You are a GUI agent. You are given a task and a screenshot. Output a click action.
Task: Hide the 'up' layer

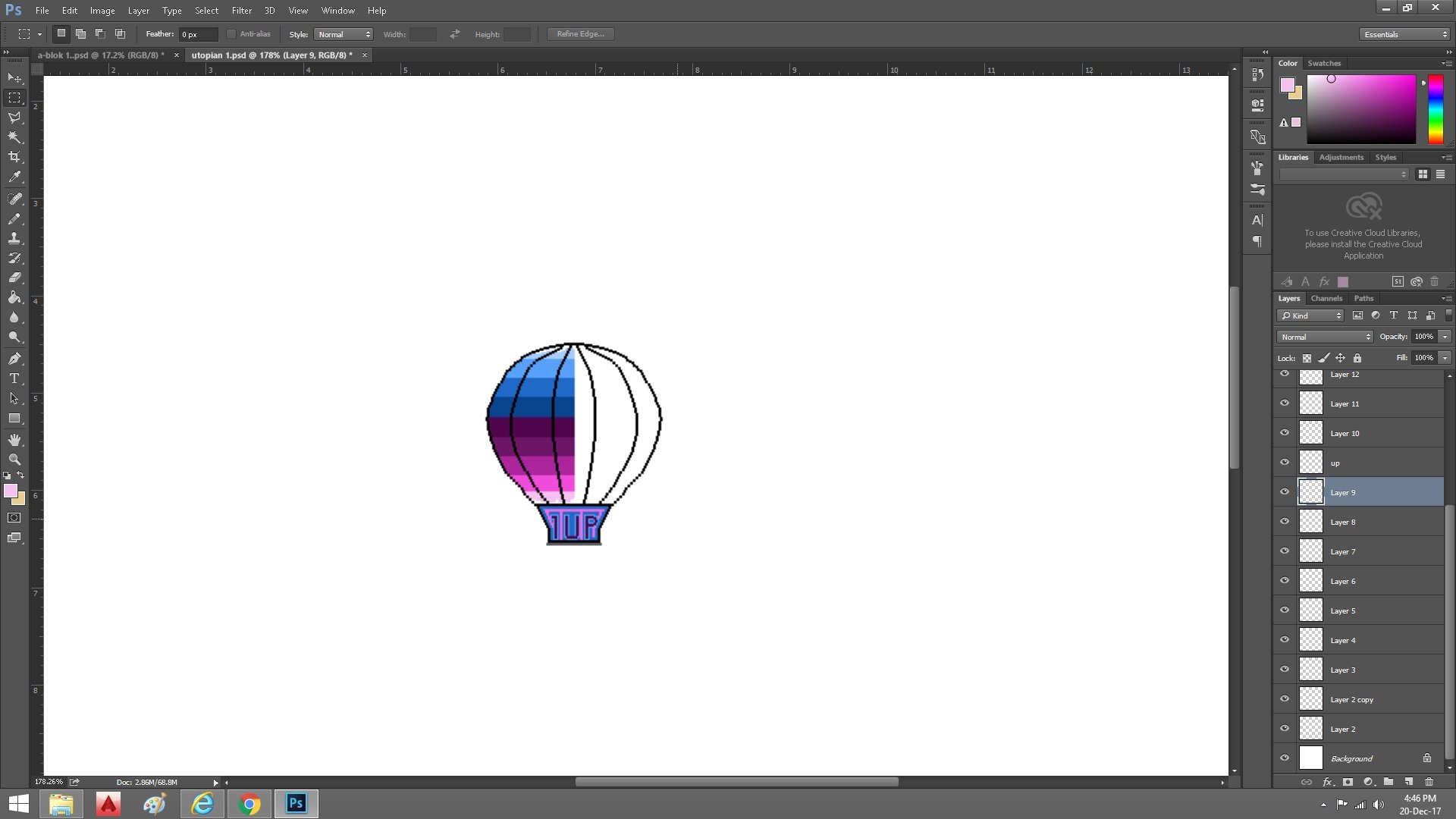coord(1285,463)
